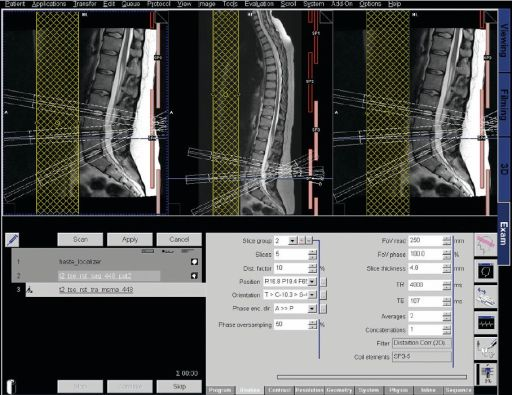Expand the Slice group dropdown

tap(292, 241)
